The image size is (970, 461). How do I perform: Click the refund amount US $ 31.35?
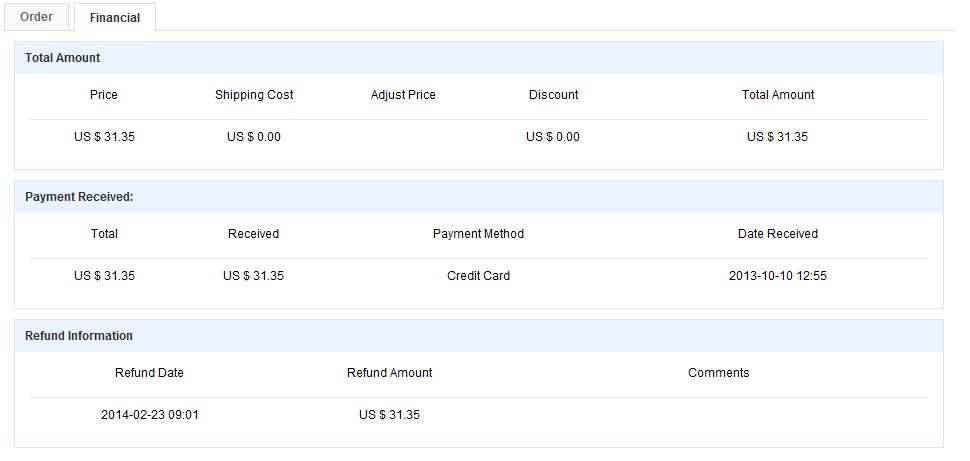coord(389,415)
